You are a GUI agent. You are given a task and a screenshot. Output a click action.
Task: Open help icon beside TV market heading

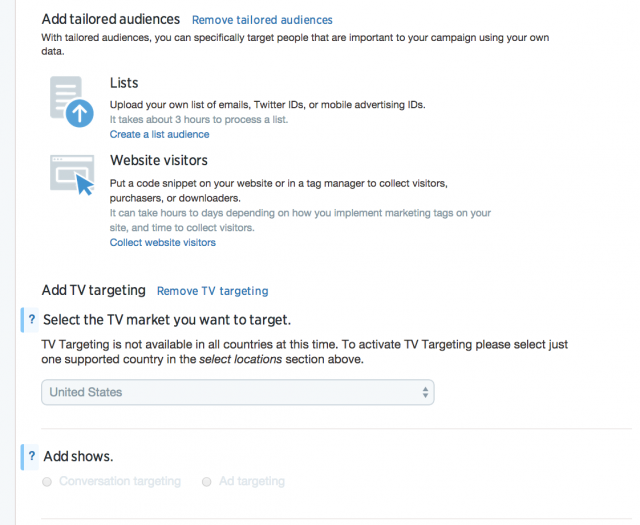pyautogui.click(x=31, y=320)
